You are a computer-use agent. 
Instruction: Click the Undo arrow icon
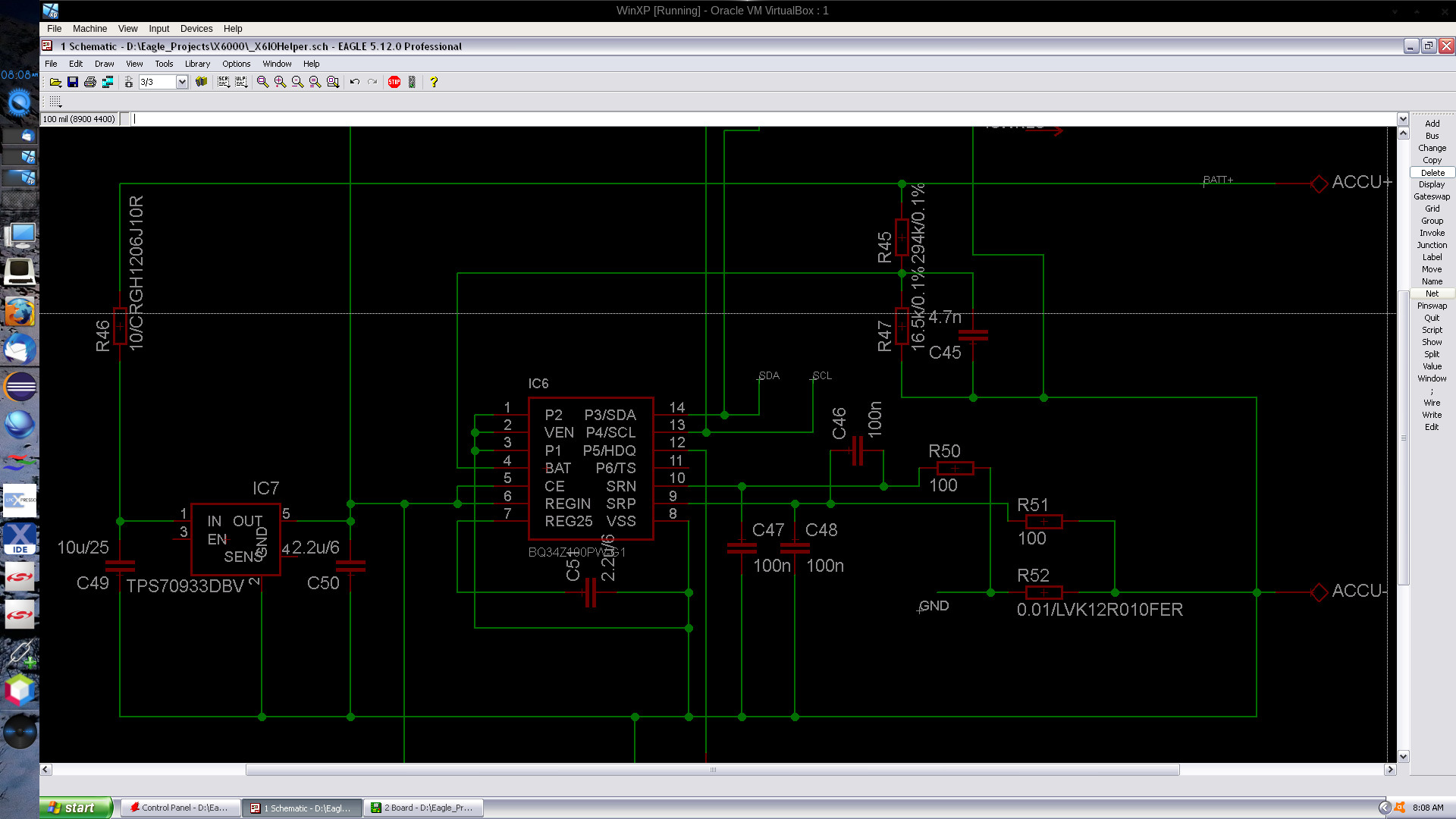point(354,82)
